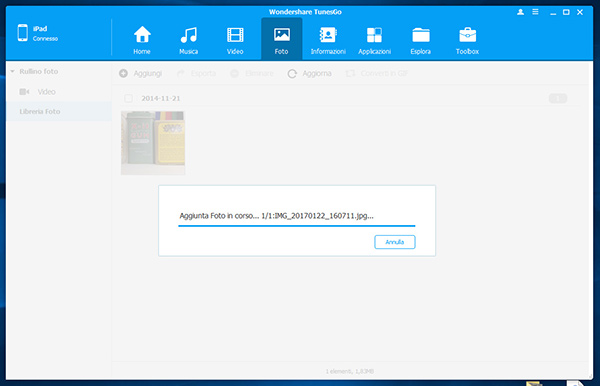Open the Esplora folder tab
Viewport: 600px width, 386px height.
point(421,39)
